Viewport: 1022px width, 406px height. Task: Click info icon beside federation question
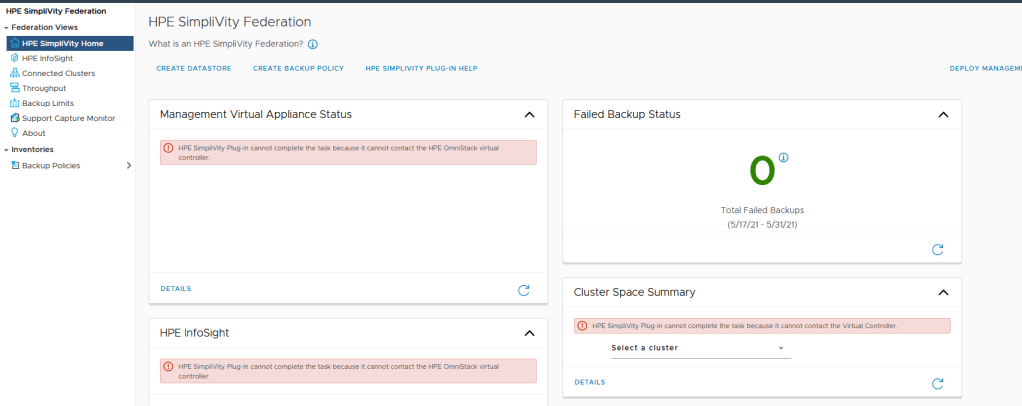[x=313, y=45]
